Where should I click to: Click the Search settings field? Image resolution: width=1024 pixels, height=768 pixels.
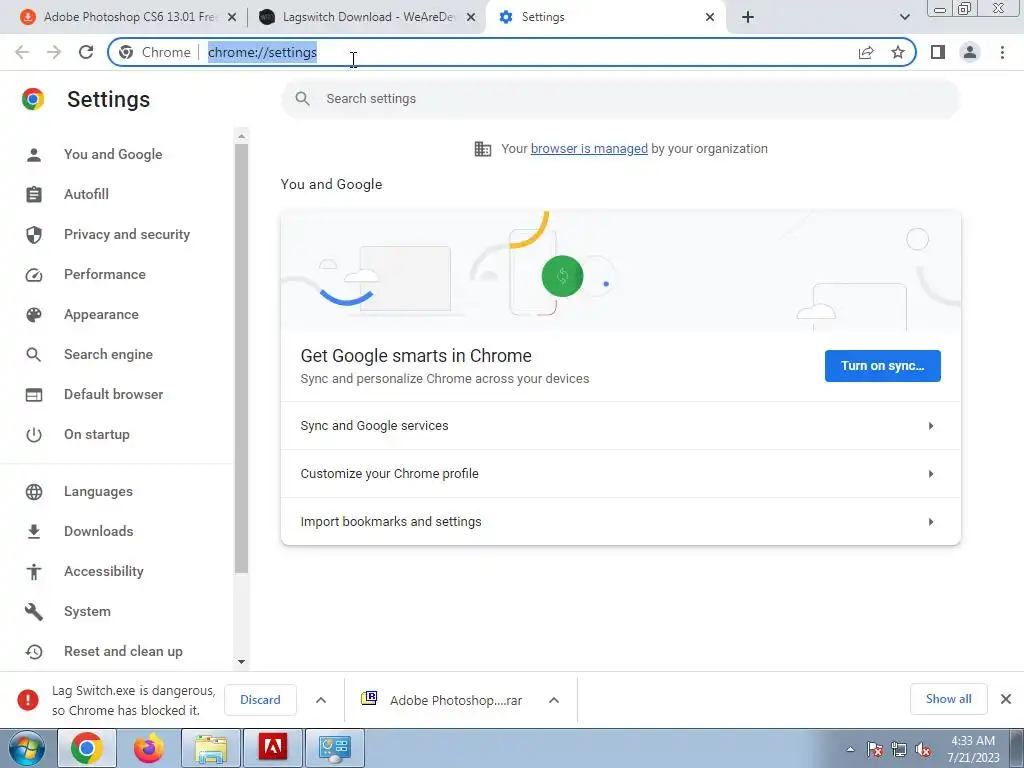coord(620,99)
